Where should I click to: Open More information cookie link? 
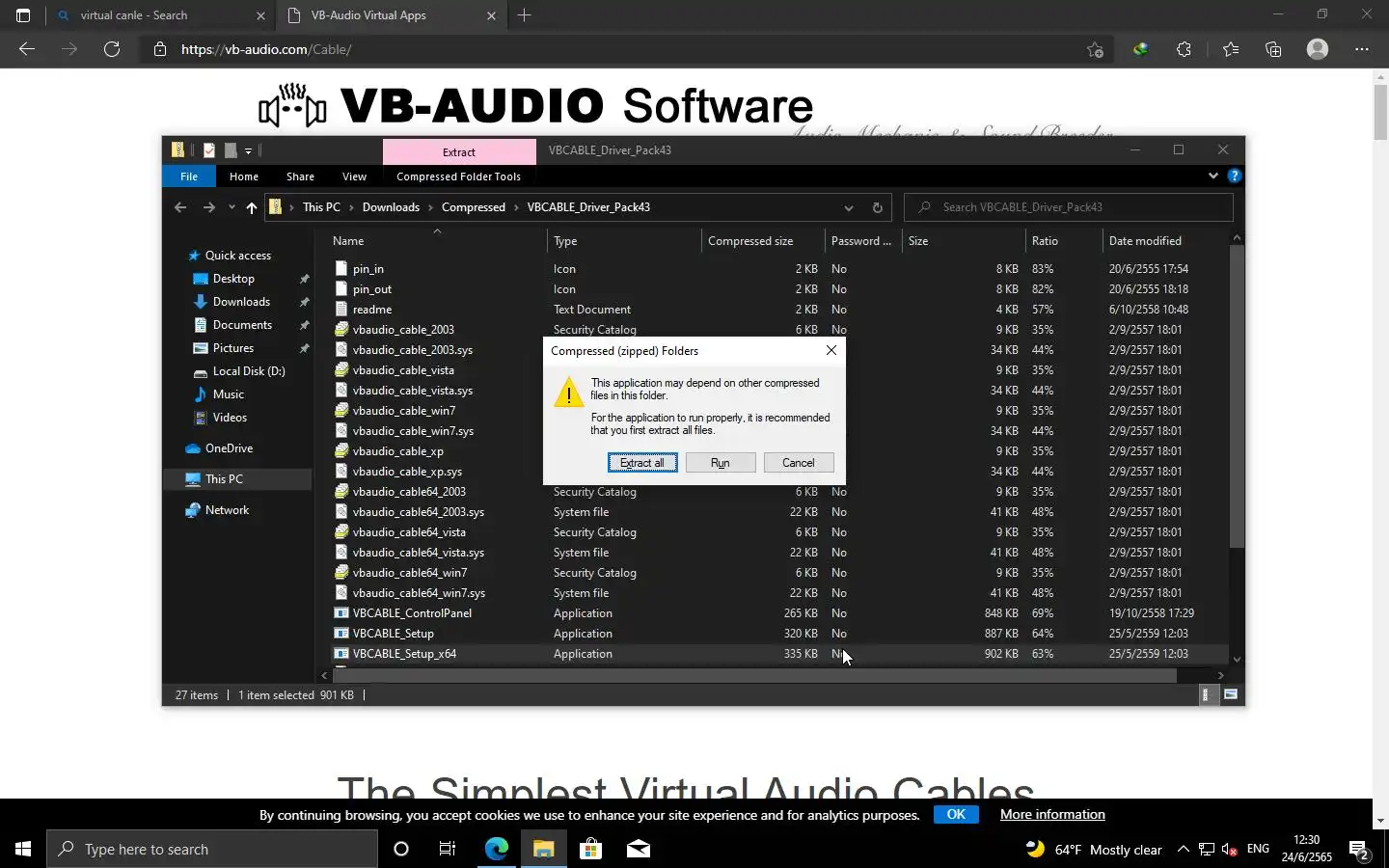point(1052,814)
